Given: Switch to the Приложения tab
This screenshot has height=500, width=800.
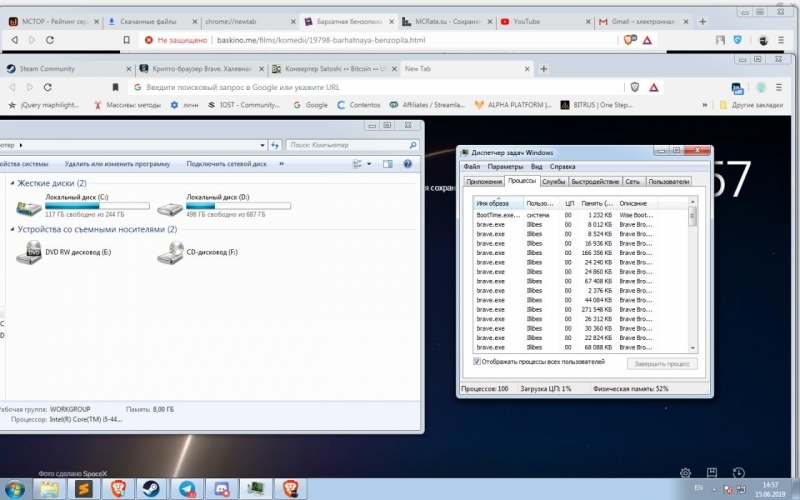Looking at the screenshot, I should click(x=484, y=182).
